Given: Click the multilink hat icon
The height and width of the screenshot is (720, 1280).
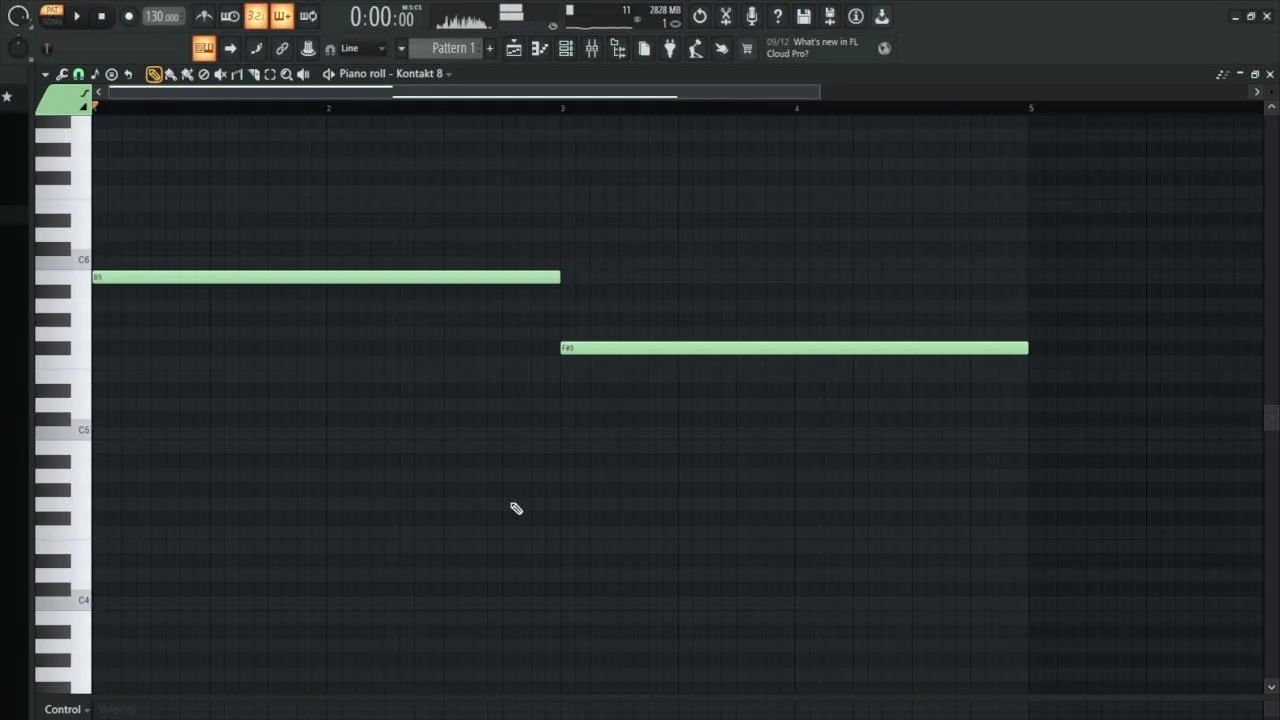Looking at the screenshot, I should click(308, 48).
